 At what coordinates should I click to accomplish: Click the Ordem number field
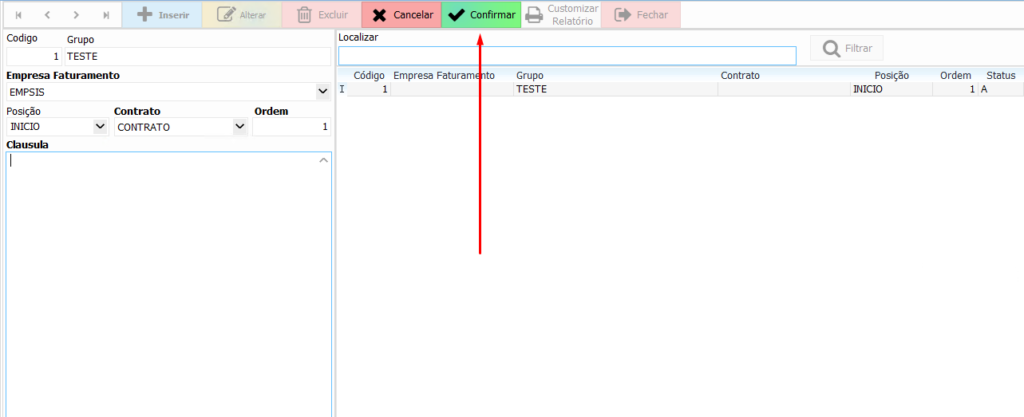[x=291, y=127]
